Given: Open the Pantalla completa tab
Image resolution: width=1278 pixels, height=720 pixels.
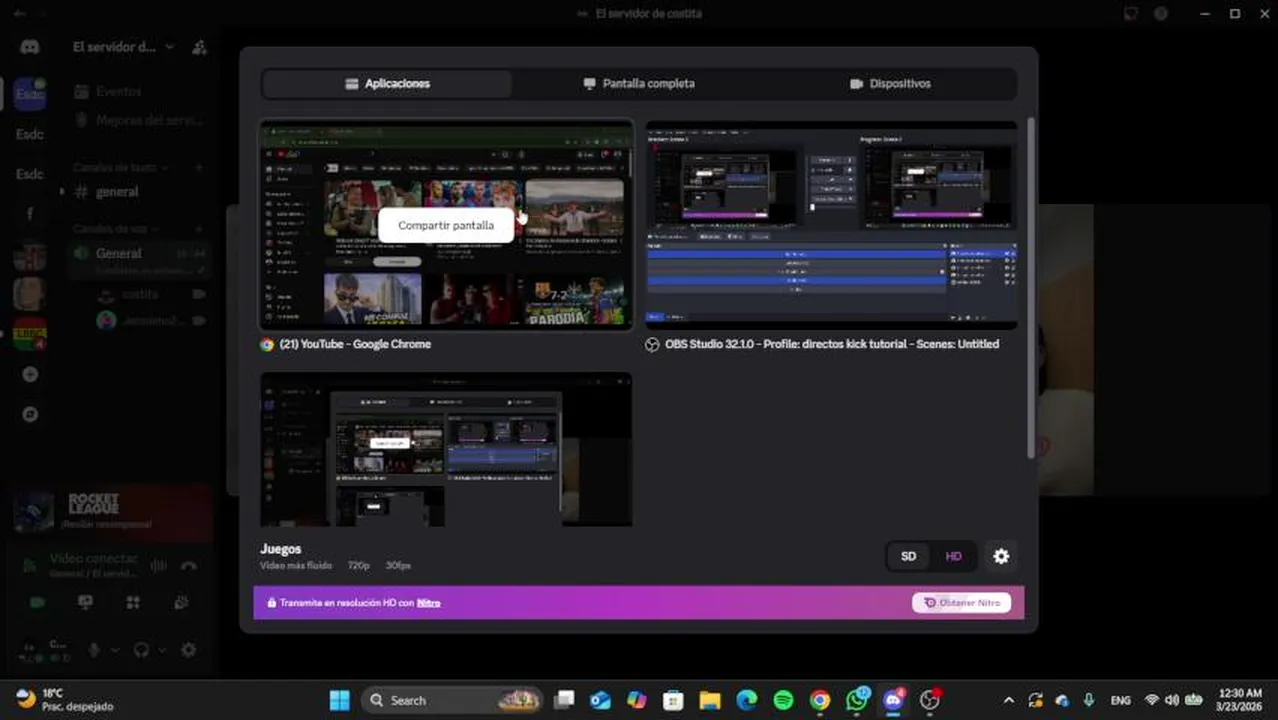Looking at the screenshot, I should 638,84.
